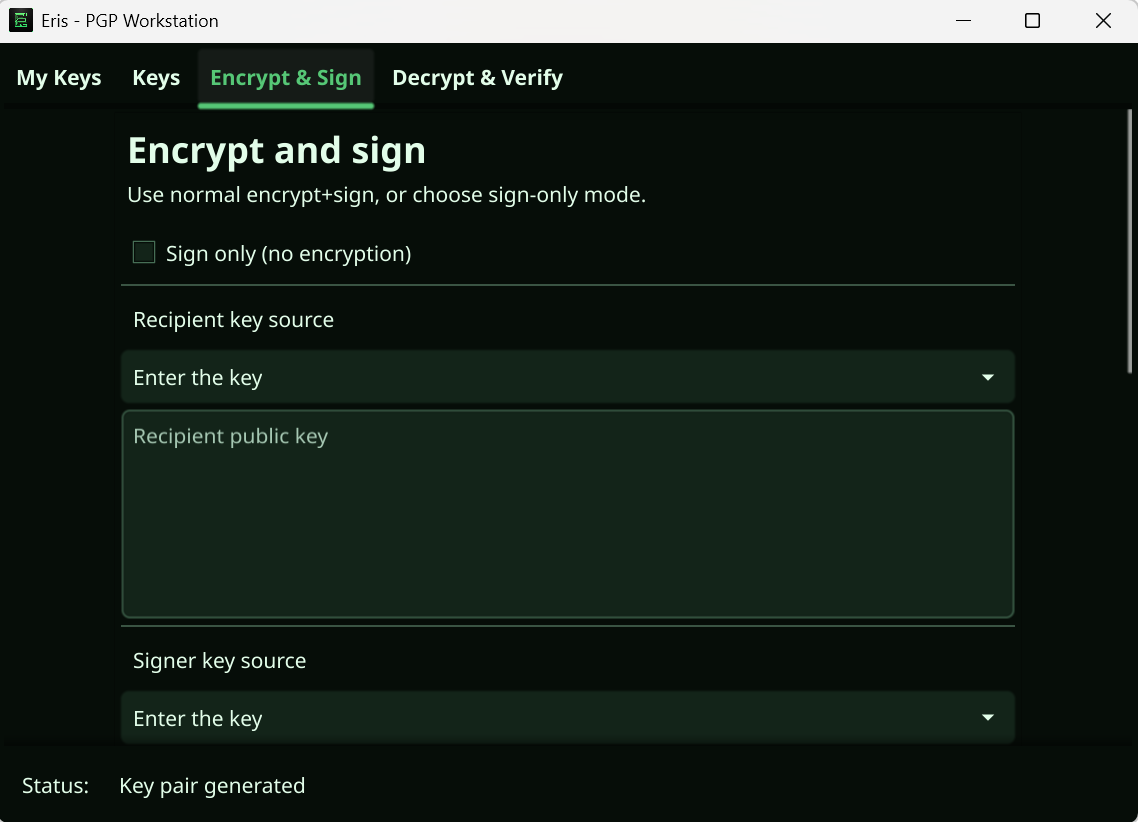Click the chevron on Signer key source dropdown
1138x822 pixels.
[988, 717]
